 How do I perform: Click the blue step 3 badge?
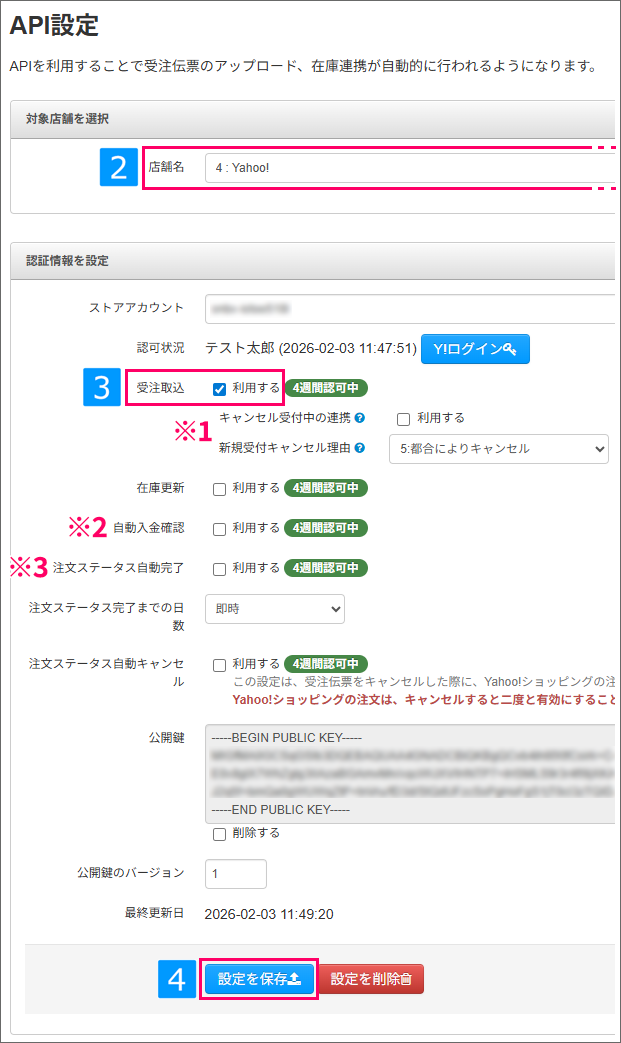point(101,387)
